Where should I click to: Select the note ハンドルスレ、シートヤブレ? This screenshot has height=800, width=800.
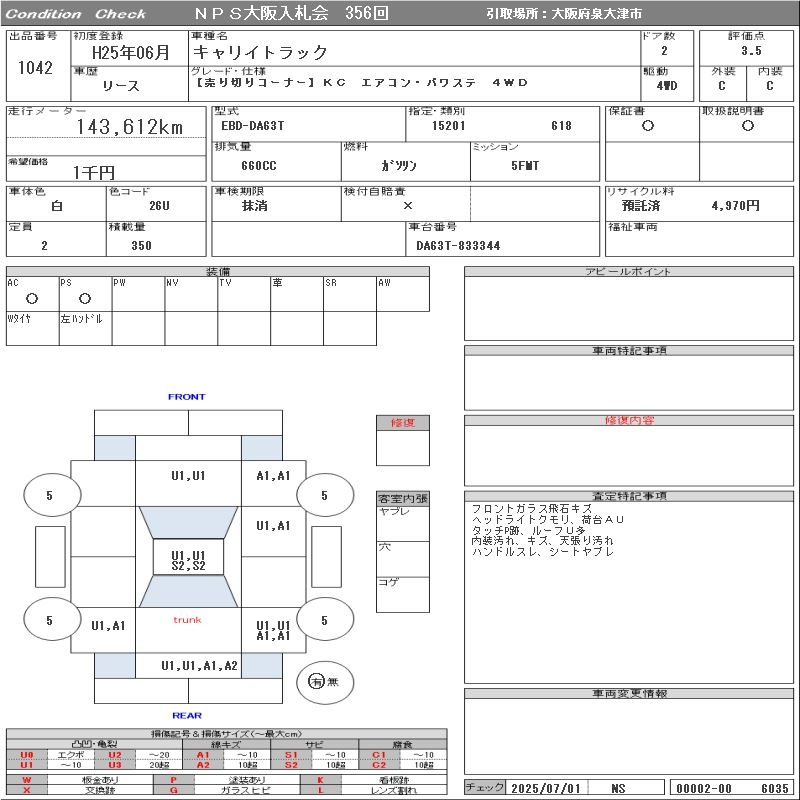pyautogui.click(x=542, y=552)
